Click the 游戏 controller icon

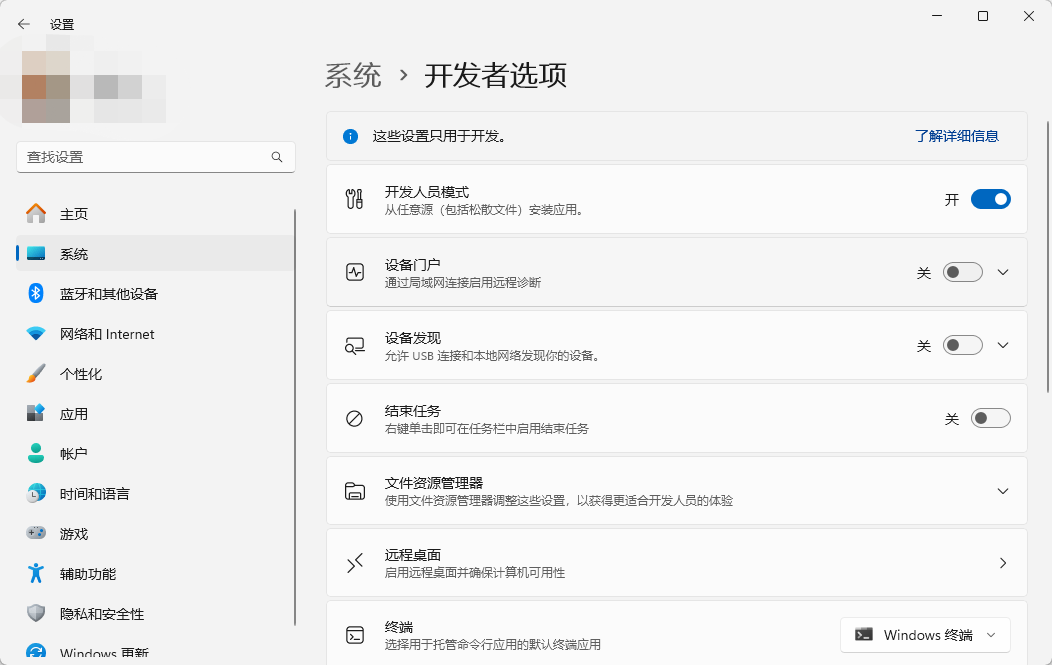(36, 534)
